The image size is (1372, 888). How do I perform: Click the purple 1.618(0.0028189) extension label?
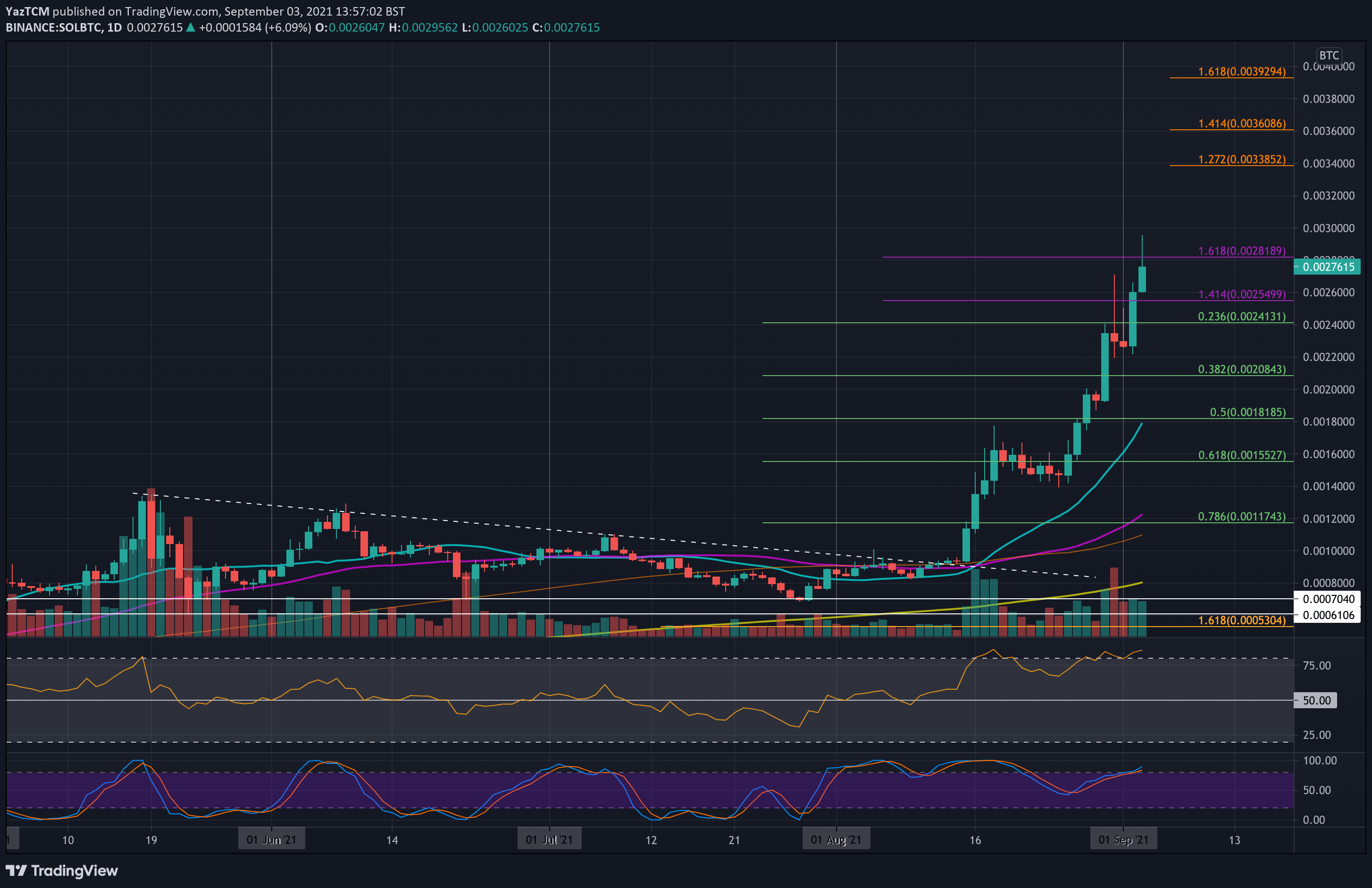click(1241, 251)
